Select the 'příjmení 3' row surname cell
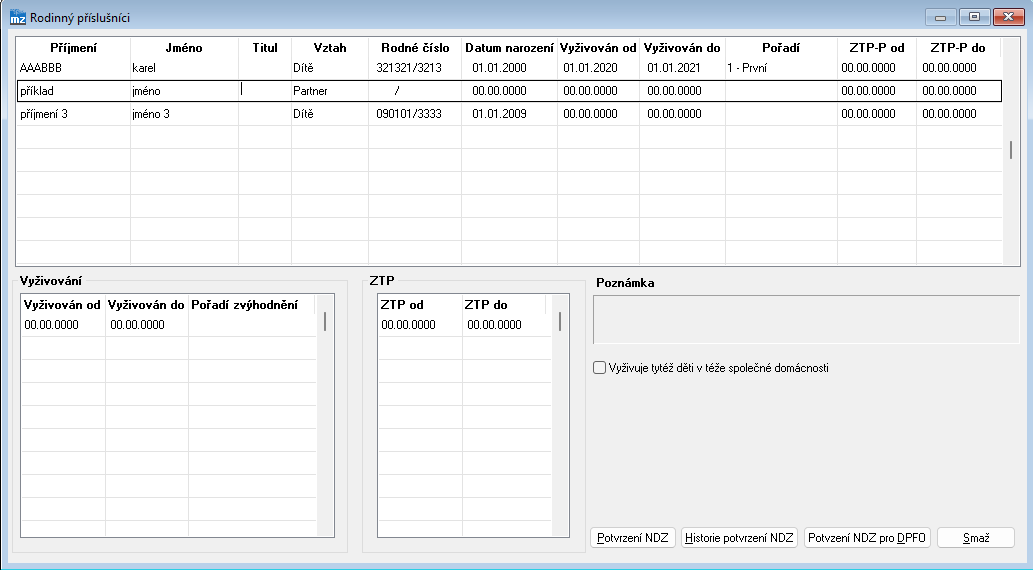This screenshot has width=1033, height=570. 73,114
